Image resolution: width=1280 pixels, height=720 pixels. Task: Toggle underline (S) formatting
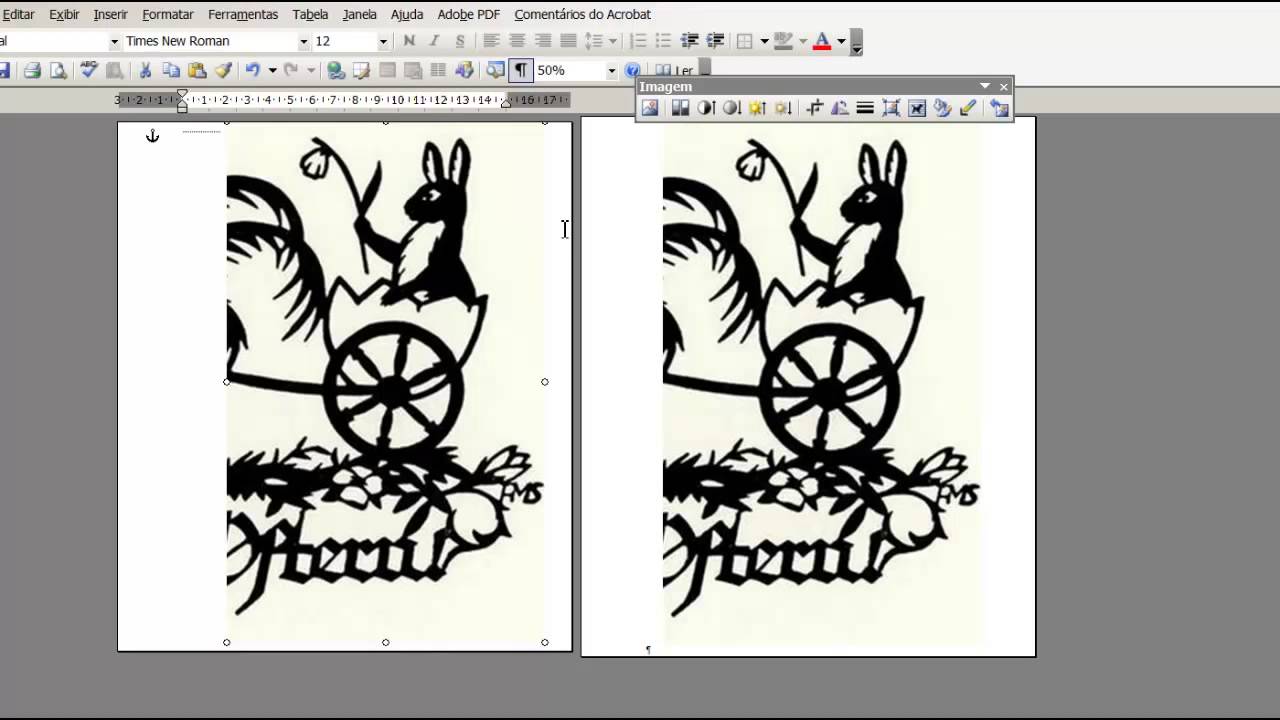[460, 41]
